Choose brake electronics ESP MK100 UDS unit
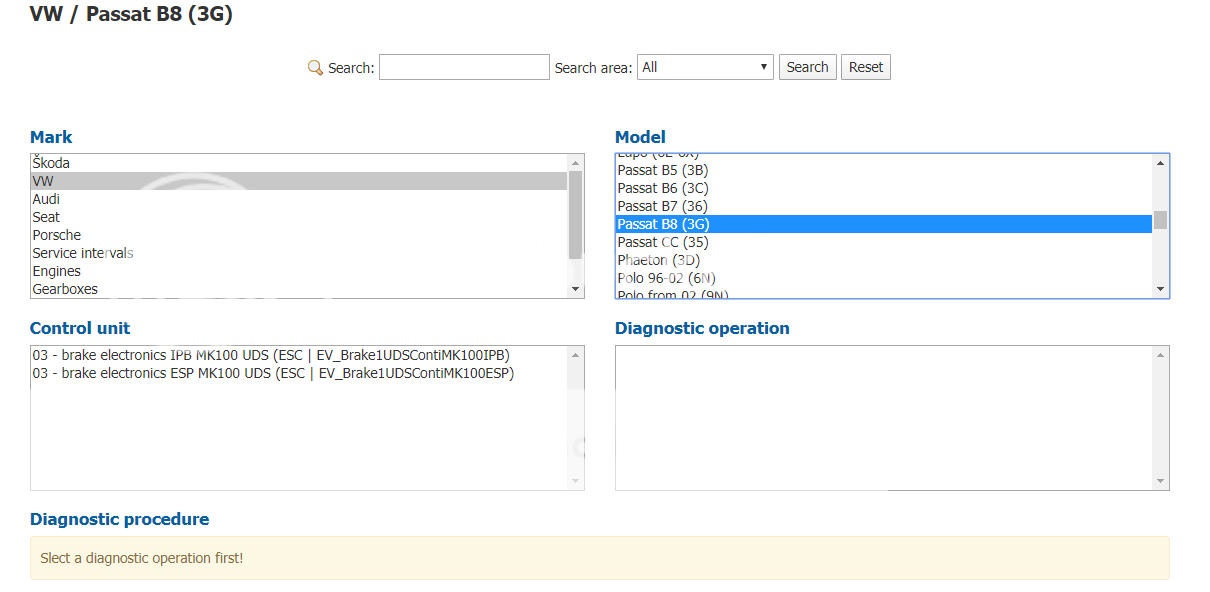 (x=299, y=373)
